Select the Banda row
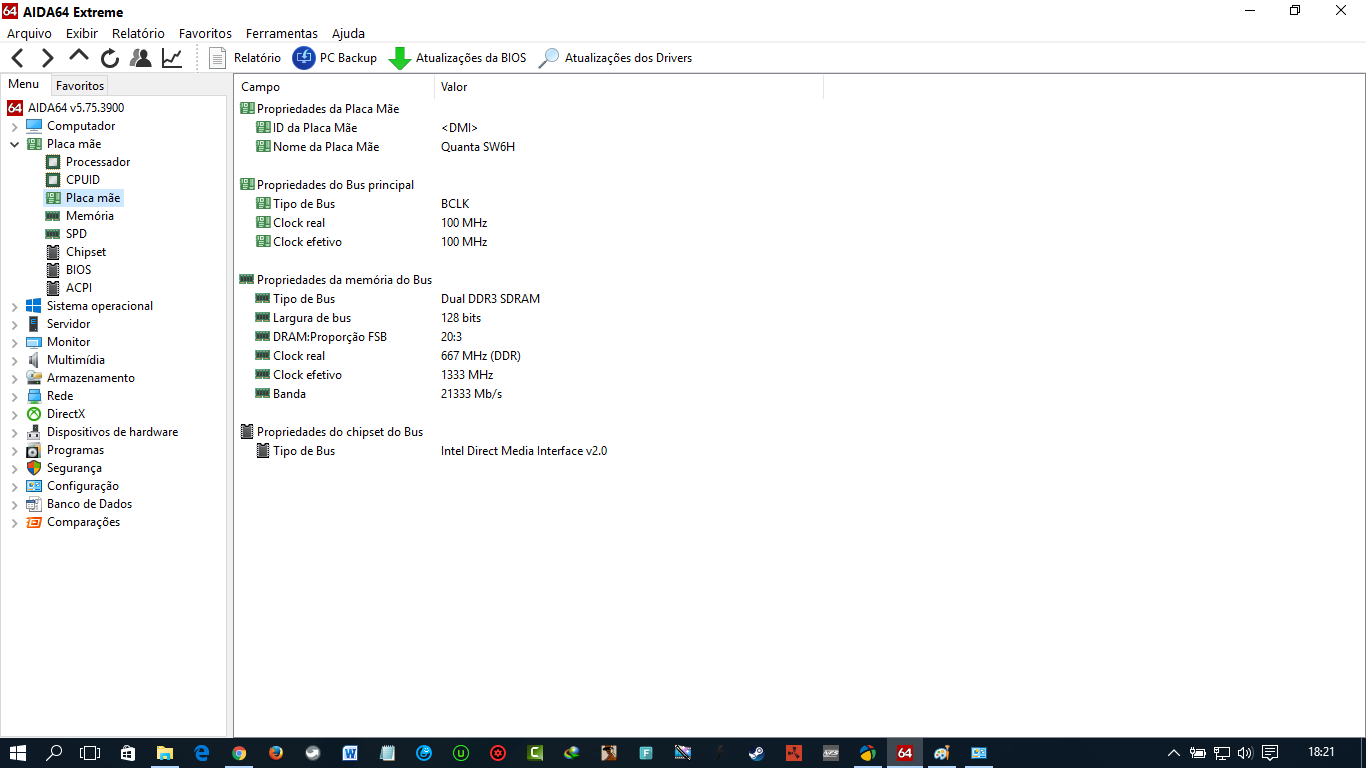 [289, 394]
